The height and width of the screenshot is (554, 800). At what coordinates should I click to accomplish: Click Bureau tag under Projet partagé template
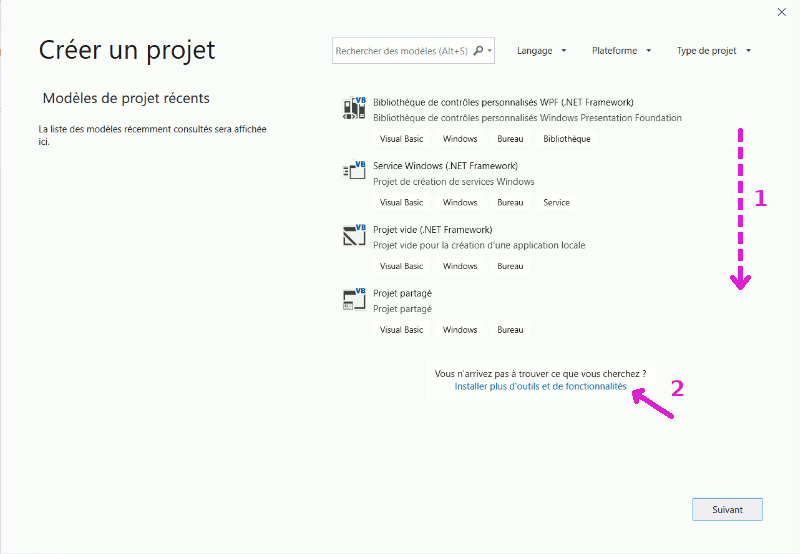tap(510, 330)
